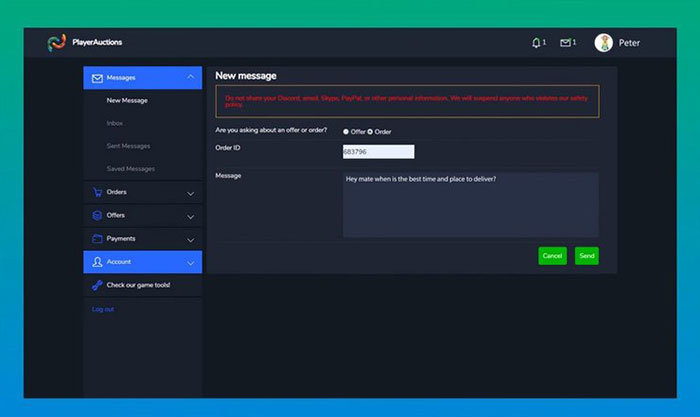
Task: Click the Account person icon
Action: [x=97, y=262]
